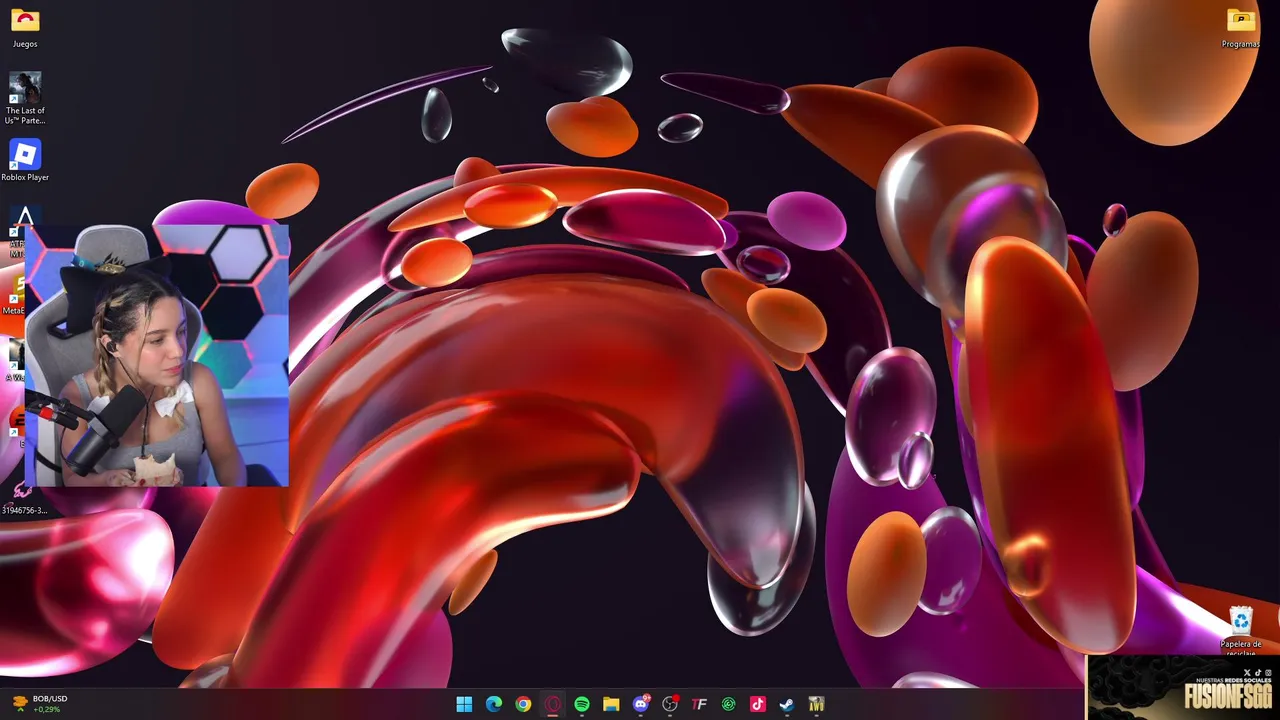The height and width of the screenshot is (720, 1280).
Task: Open the Juegos folder on desktop
Action: pos(25,28)
